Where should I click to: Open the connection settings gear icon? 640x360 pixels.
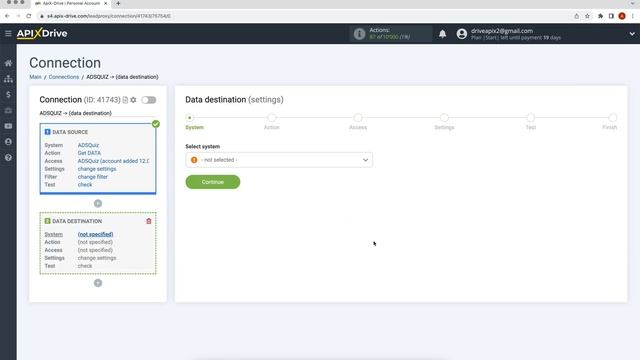133,100
